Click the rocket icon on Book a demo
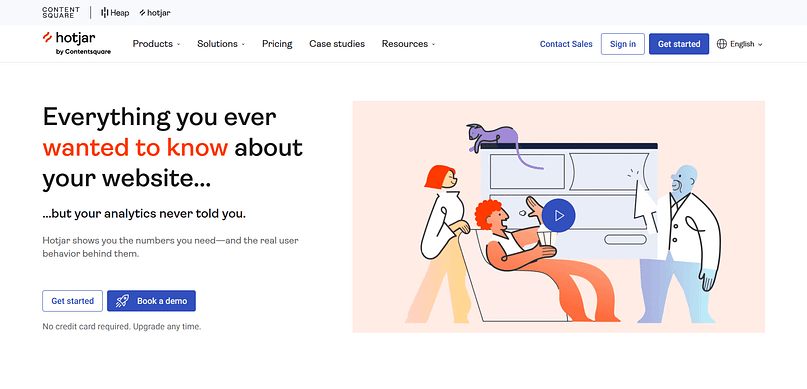The image size is (807, 389). (x=122, y=301)
